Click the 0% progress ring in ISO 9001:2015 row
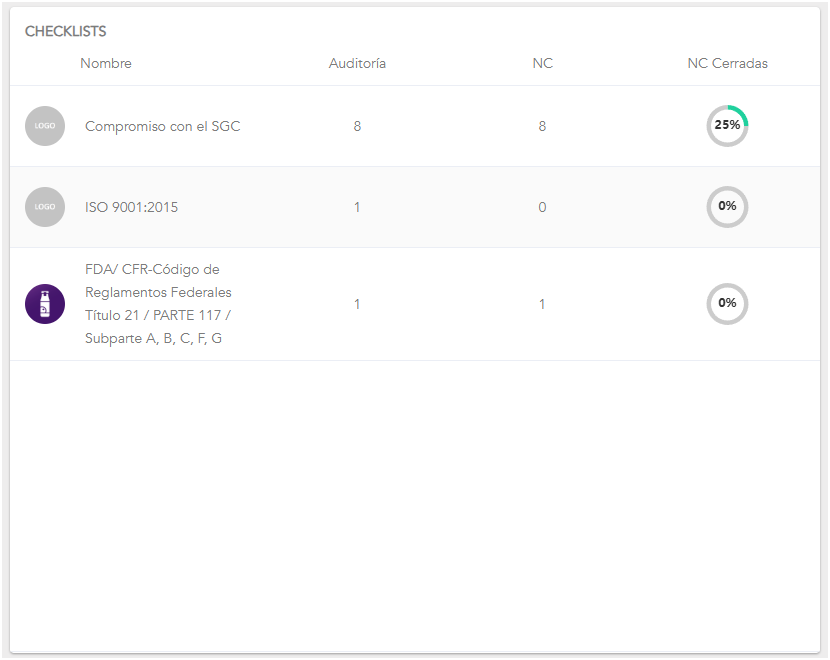This screenshot has height=660, width=830. click(727, 207)
